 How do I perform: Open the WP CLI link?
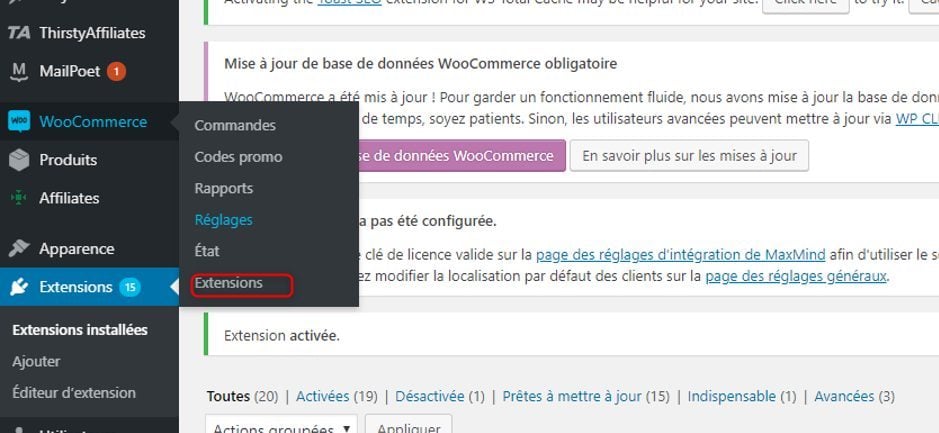point(917,119)
